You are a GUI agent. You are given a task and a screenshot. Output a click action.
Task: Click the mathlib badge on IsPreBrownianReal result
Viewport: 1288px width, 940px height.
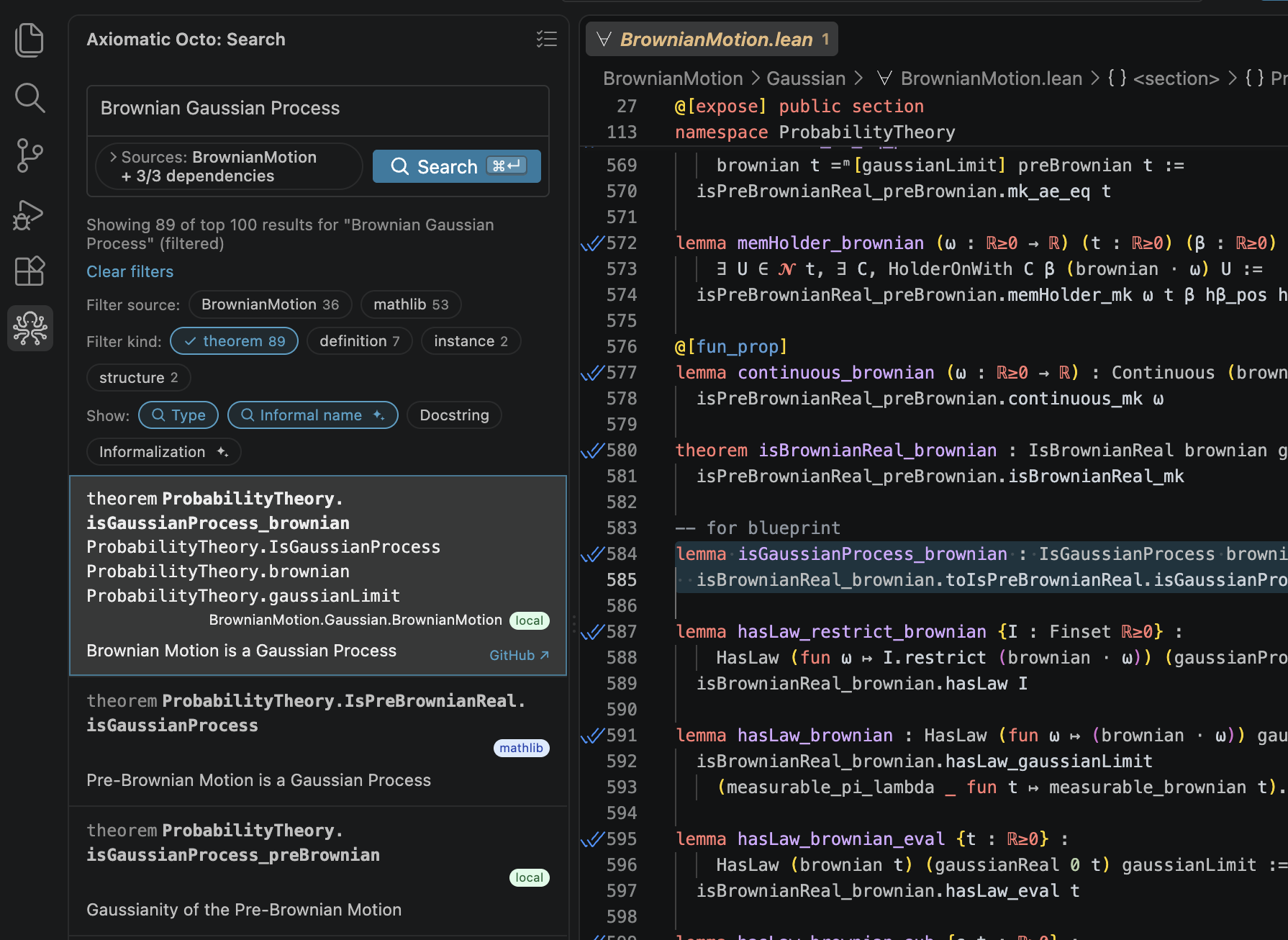pyautogui.click(x=521, y=749)
